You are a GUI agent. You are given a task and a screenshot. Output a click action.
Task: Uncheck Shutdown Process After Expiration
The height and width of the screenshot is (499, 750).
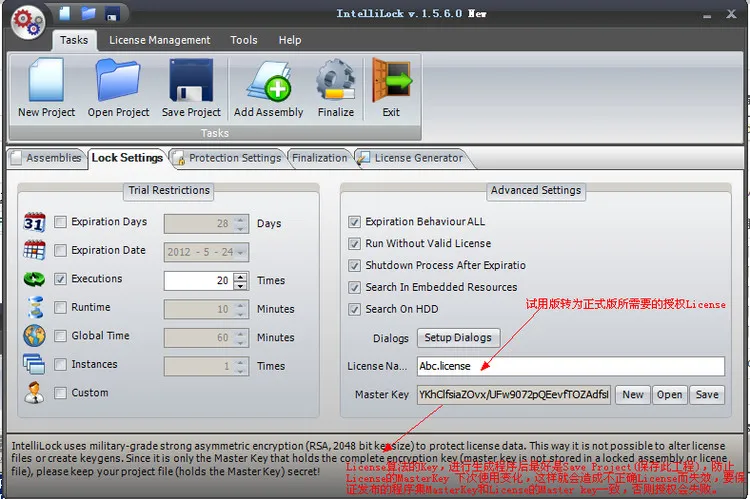point(354,266)
